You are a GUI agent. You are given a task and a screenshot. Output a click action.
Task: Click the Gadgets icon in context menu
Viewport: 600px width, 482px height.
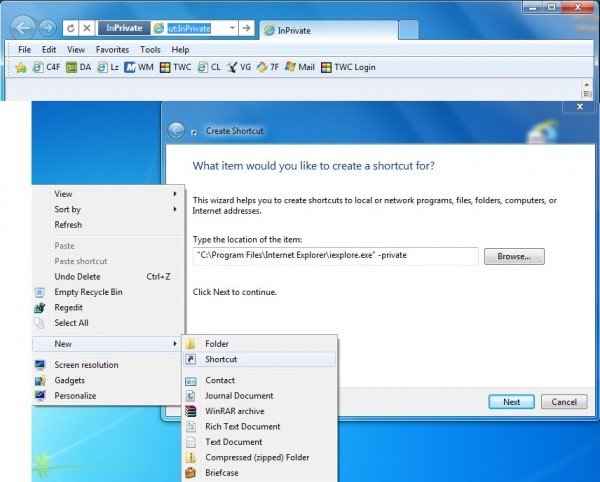click(40, 380)
